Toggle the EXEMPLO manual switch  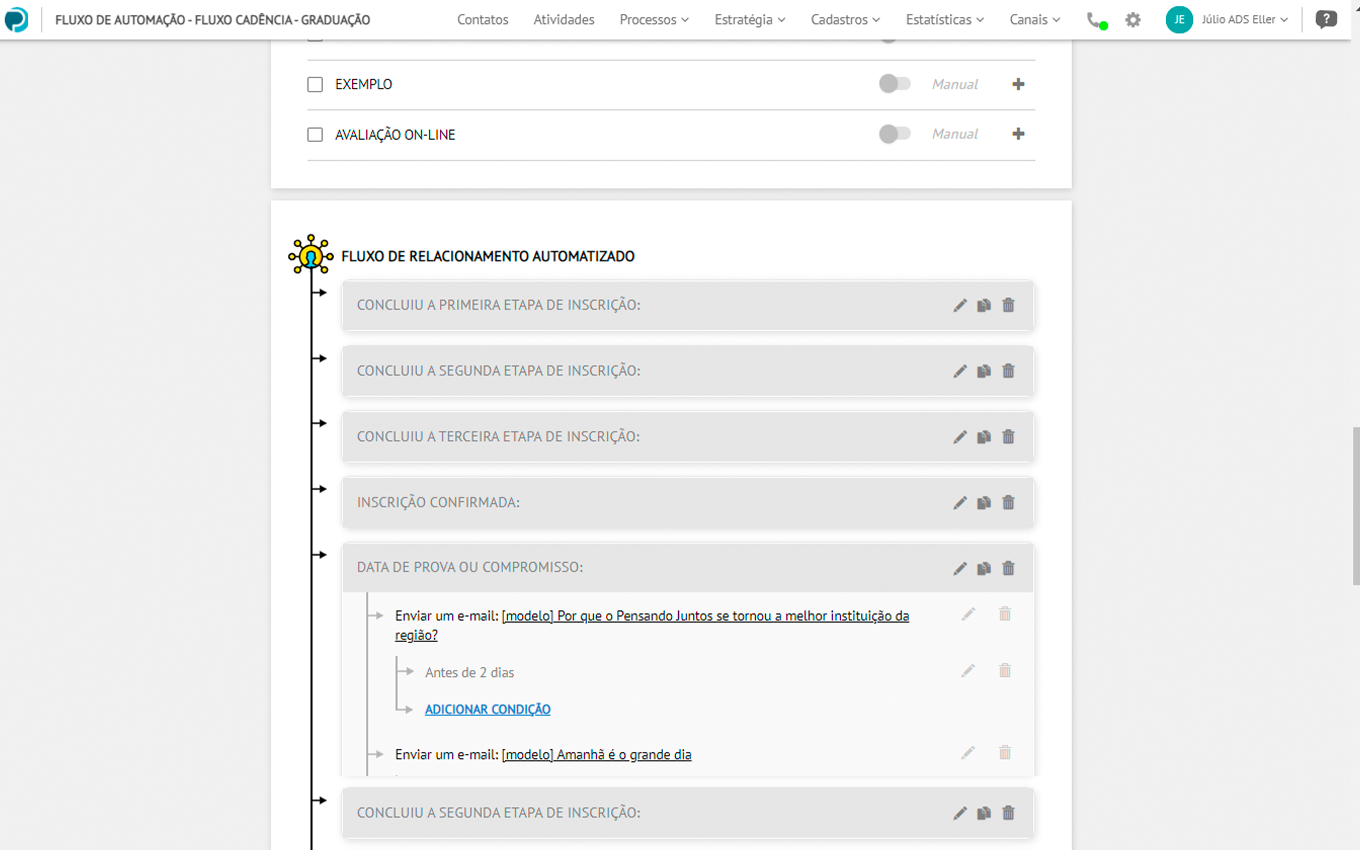click(894, 84)
